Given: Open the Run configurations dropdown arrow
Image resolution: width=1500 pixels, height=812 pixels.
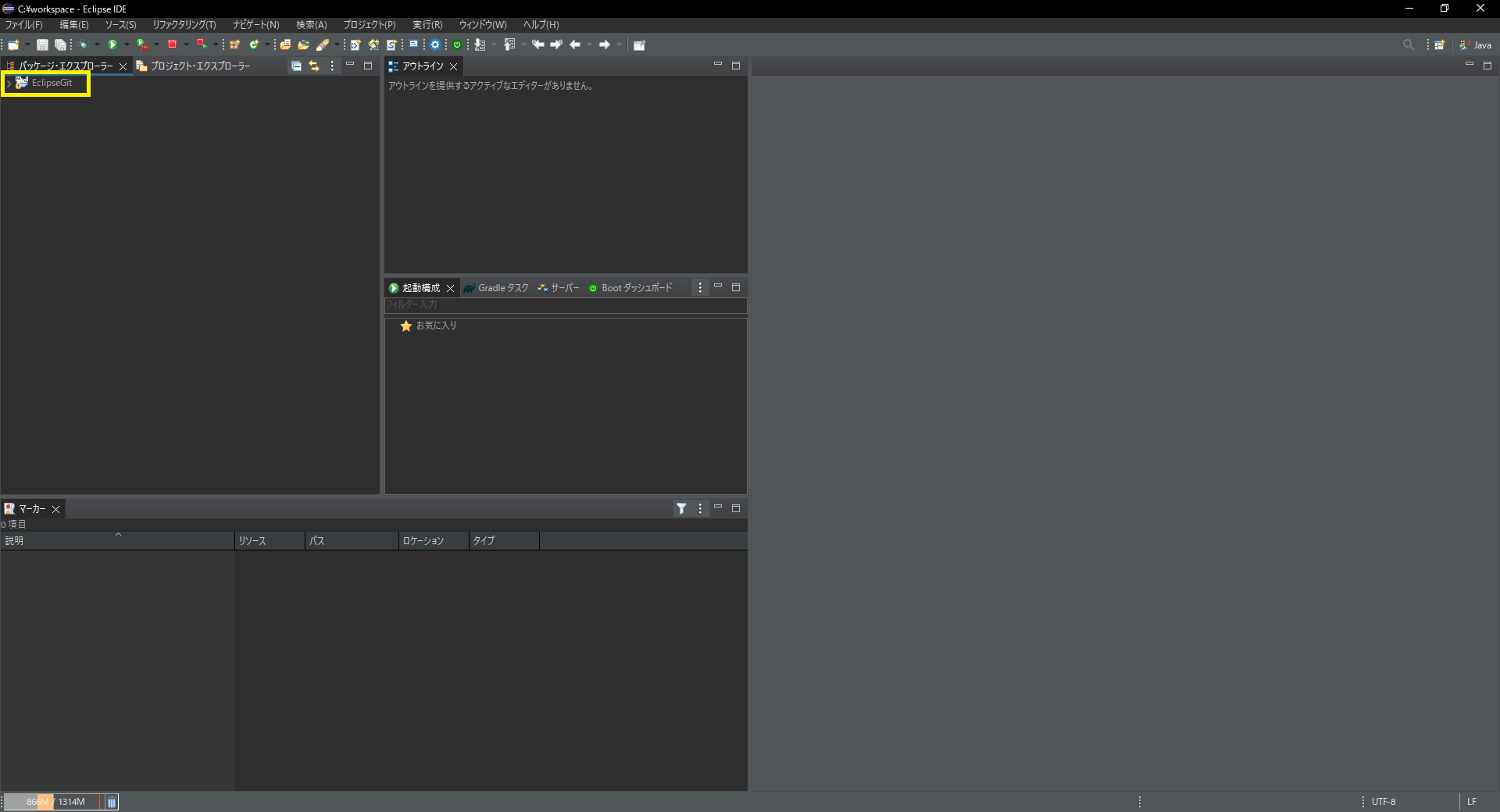Looking at the screenshot, I should 127,45.
